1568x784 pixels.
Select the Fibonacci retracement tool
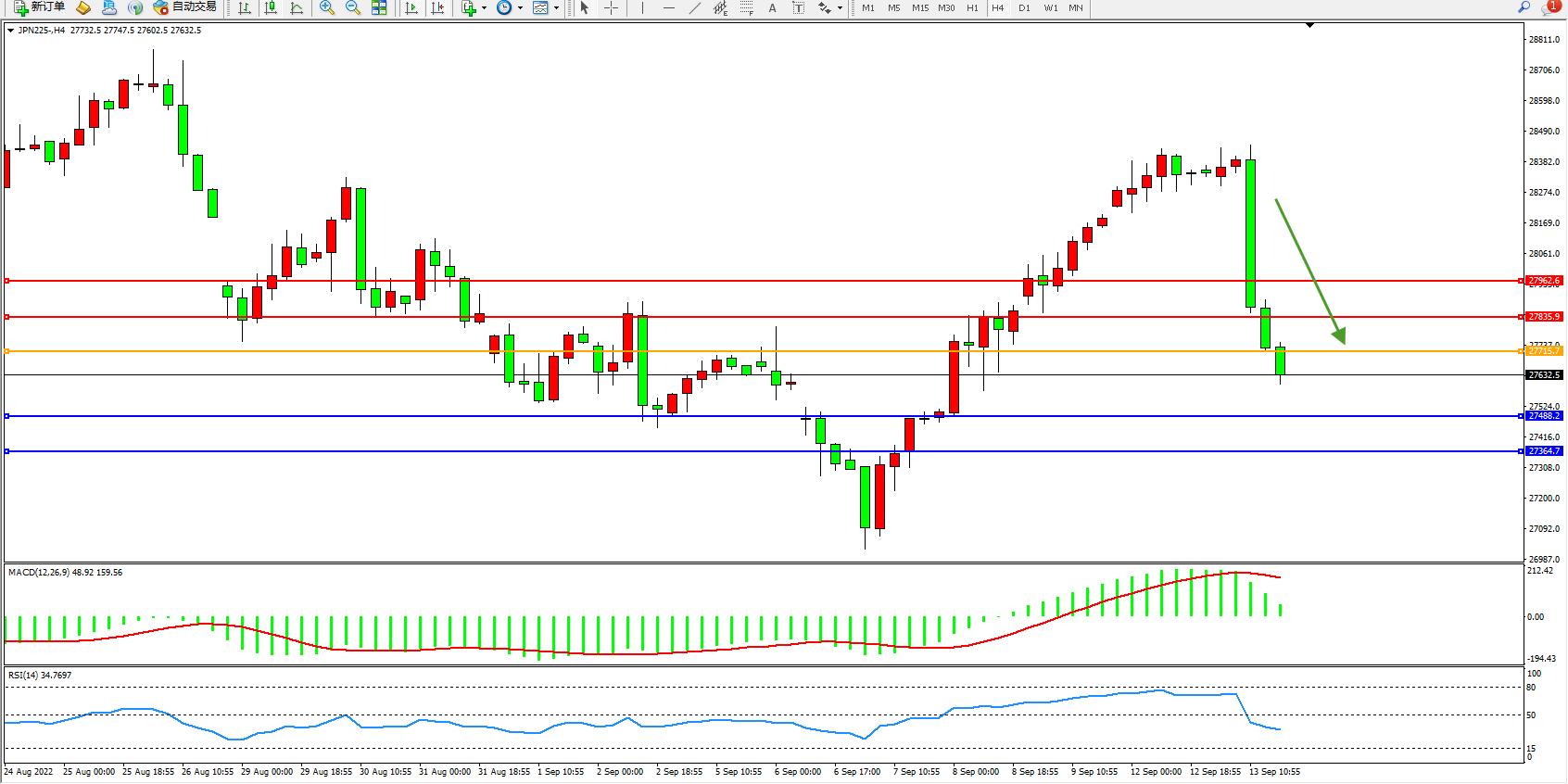(747, 7)
